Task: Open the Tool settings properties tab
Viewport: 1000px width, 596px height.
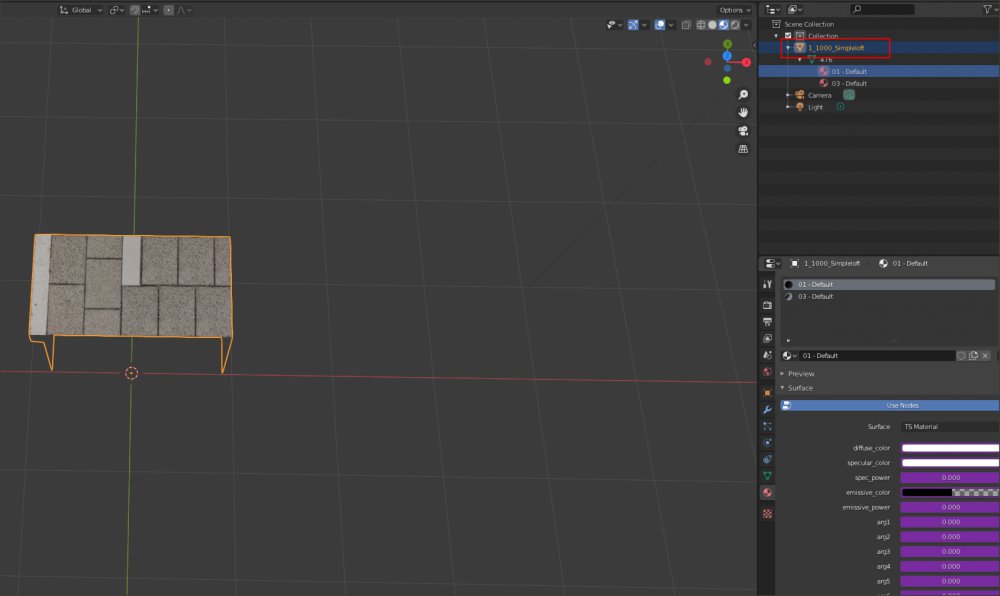Action: pyautogui.click(x=767, y=285)
